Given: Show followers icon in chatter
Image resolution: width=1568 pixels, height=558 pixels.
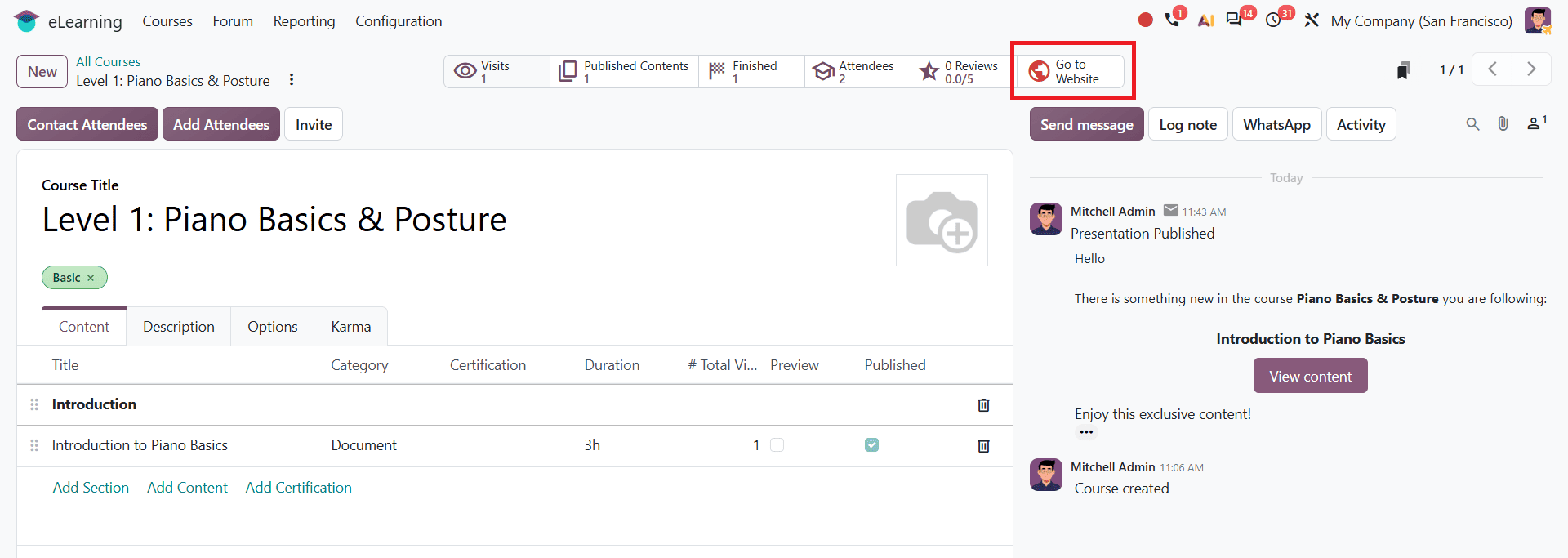Looking at the screenshot, I should click(1536, 123).
